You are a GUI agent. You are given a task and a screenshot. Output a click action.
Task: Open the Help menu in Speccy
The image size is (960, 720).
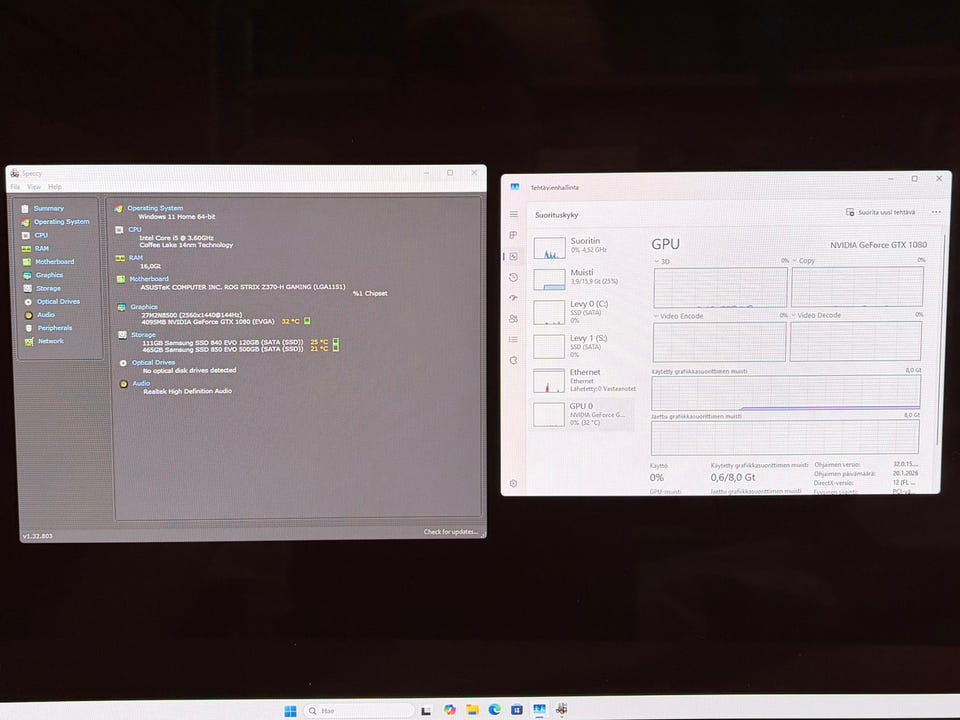coord(55,187)
